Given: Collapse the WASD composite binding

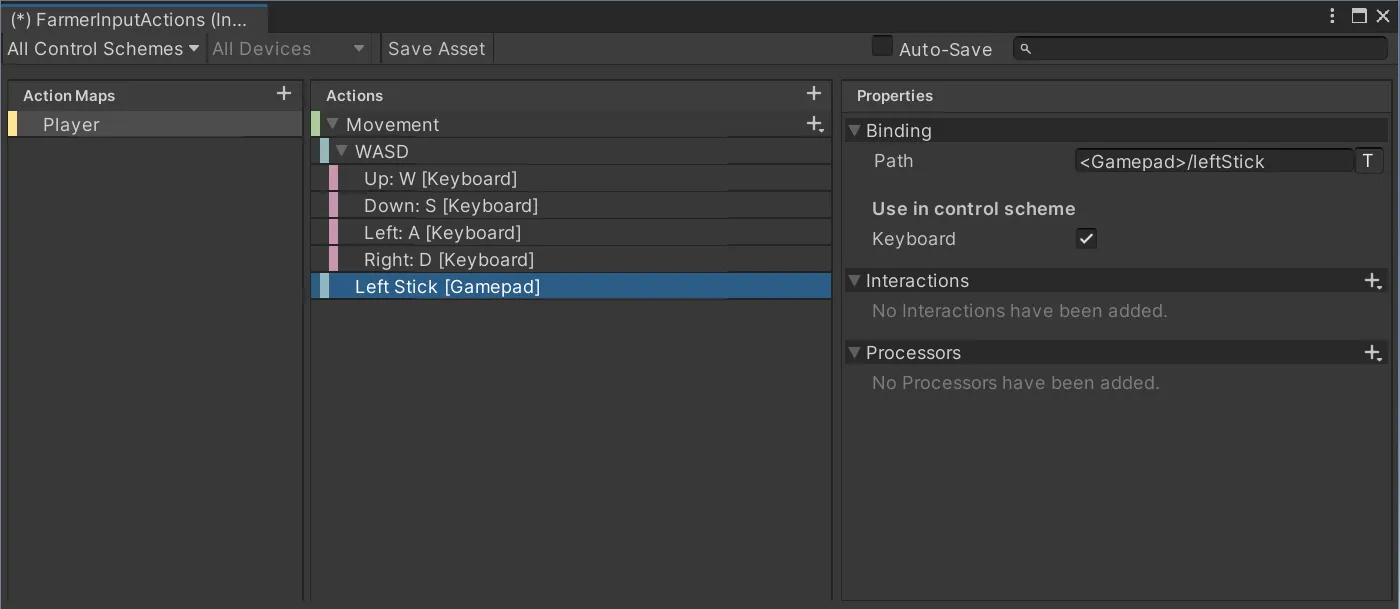Looking at the screenshot, I should 342,152.
